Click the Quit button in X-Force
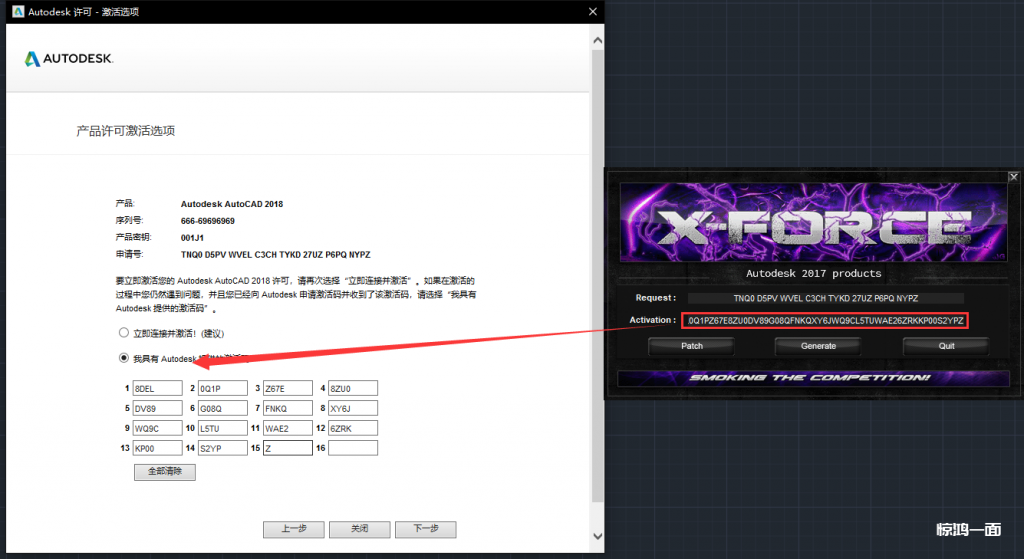This screenshot has width=1024, height=559. [946, 346]
